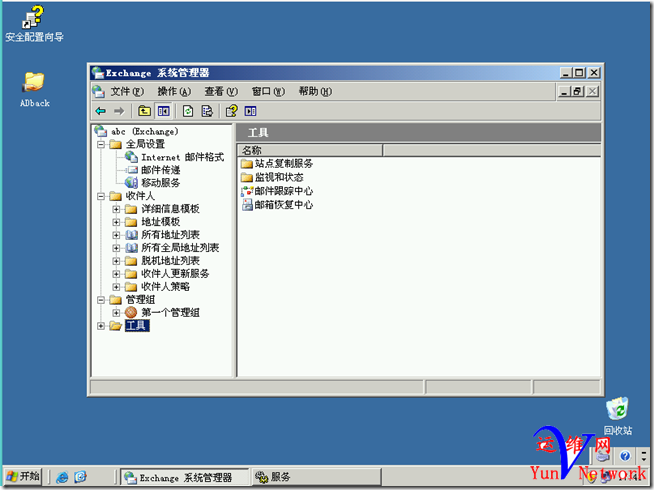Viewport: 654px width, 490px height.
Task: Open the 查看(V) menu
Action: tap(221, 92)
